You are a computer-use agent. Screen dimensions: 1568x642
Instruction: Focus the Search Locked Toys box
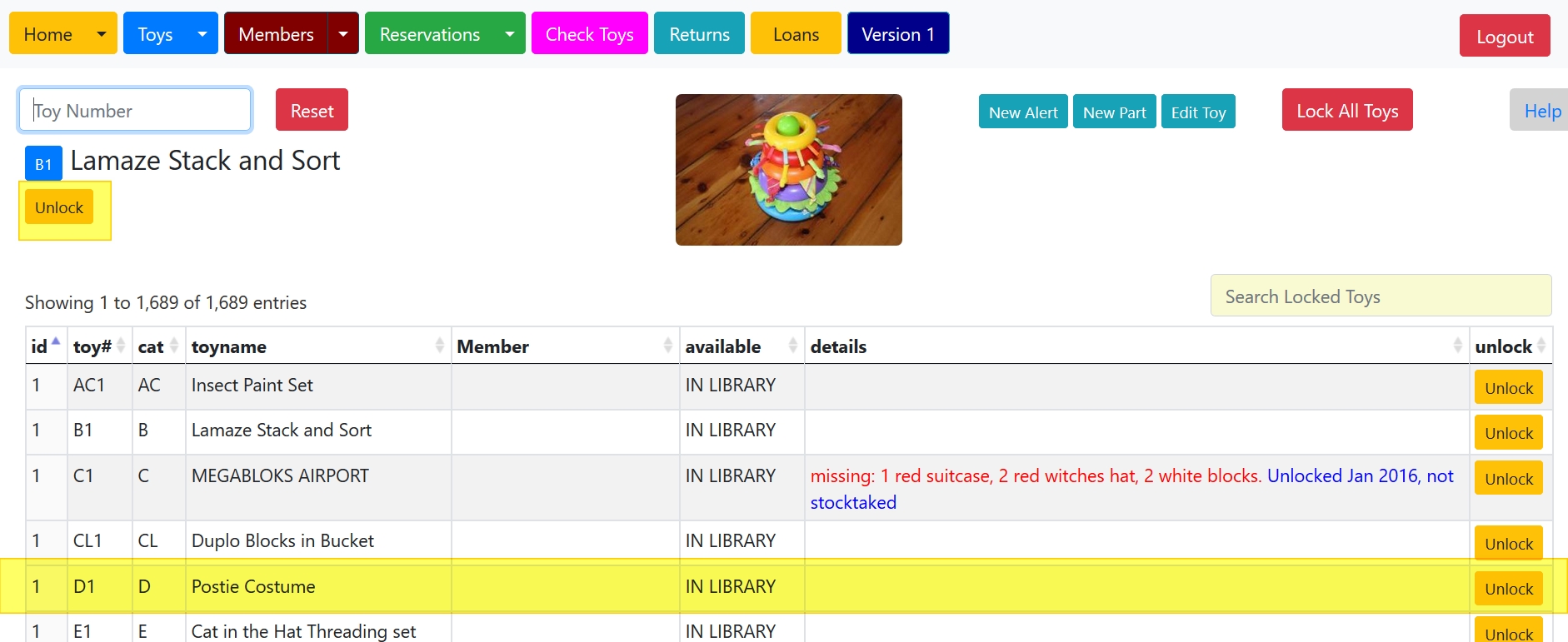click(x=1381, y=296)
